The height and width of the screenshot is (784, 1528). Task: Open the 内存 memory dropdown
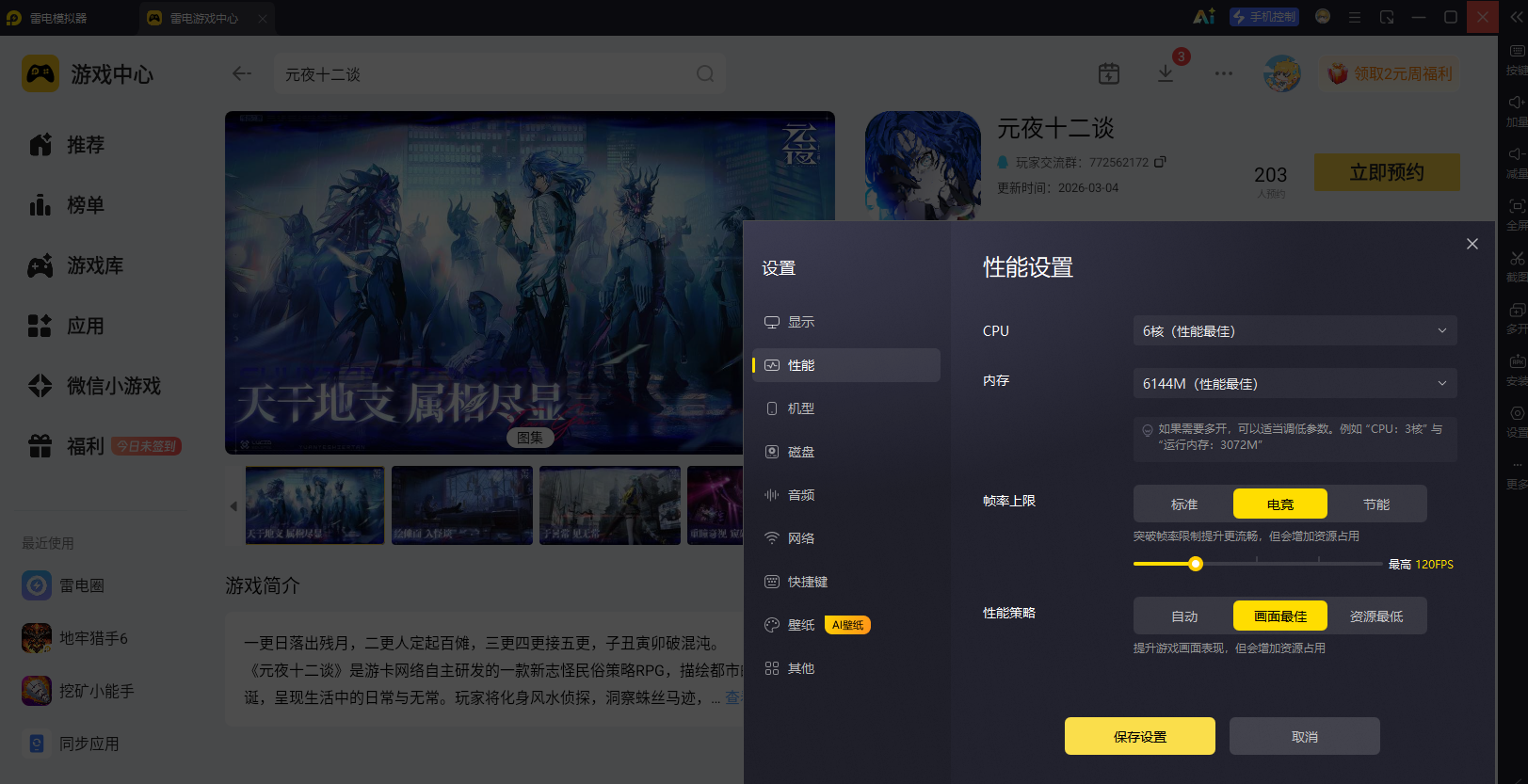(x=1295, y=383)
